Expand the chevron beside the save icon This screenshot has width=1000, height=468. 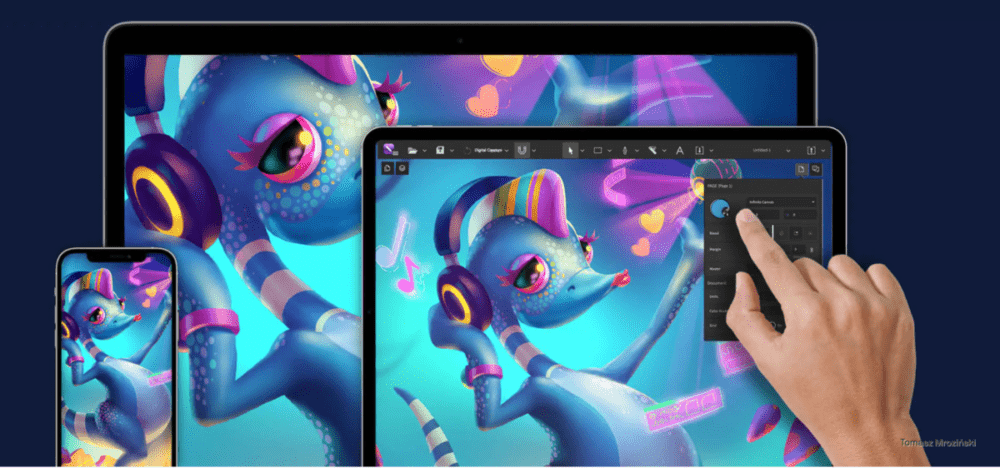(452, 150)
